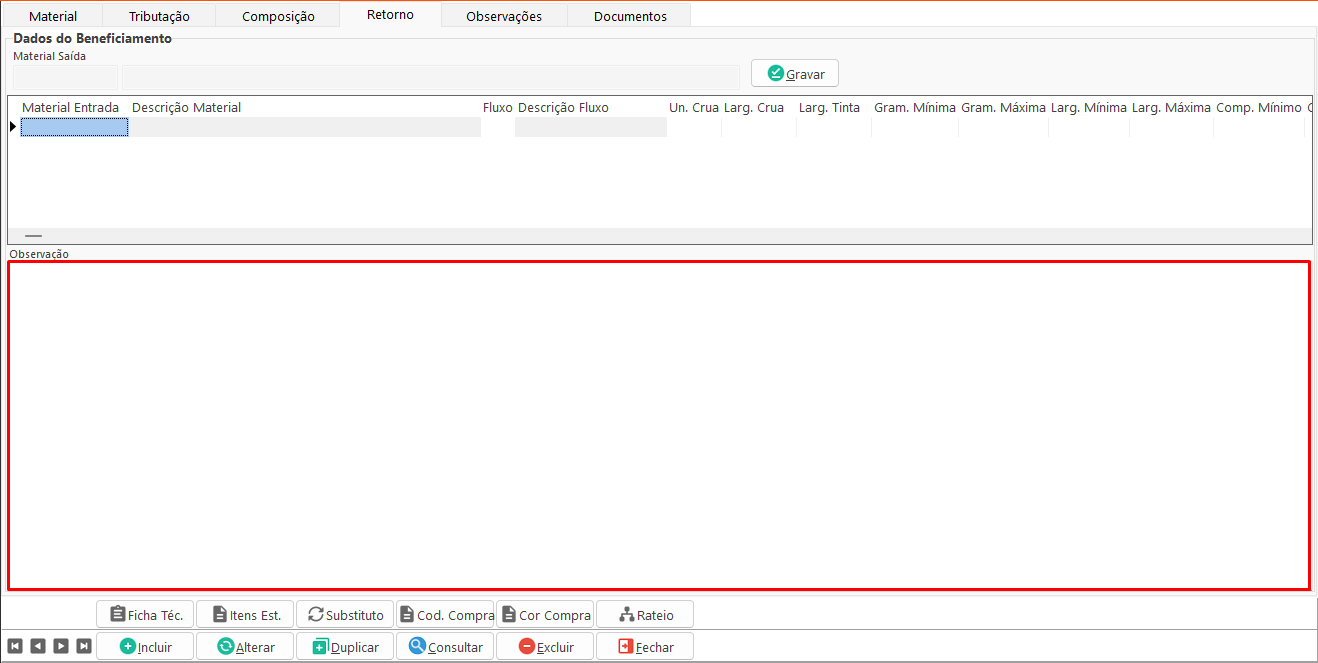Go to previous record arrow
The height and width of the screenshot is (663, 1318).
(x=37, y=646)
